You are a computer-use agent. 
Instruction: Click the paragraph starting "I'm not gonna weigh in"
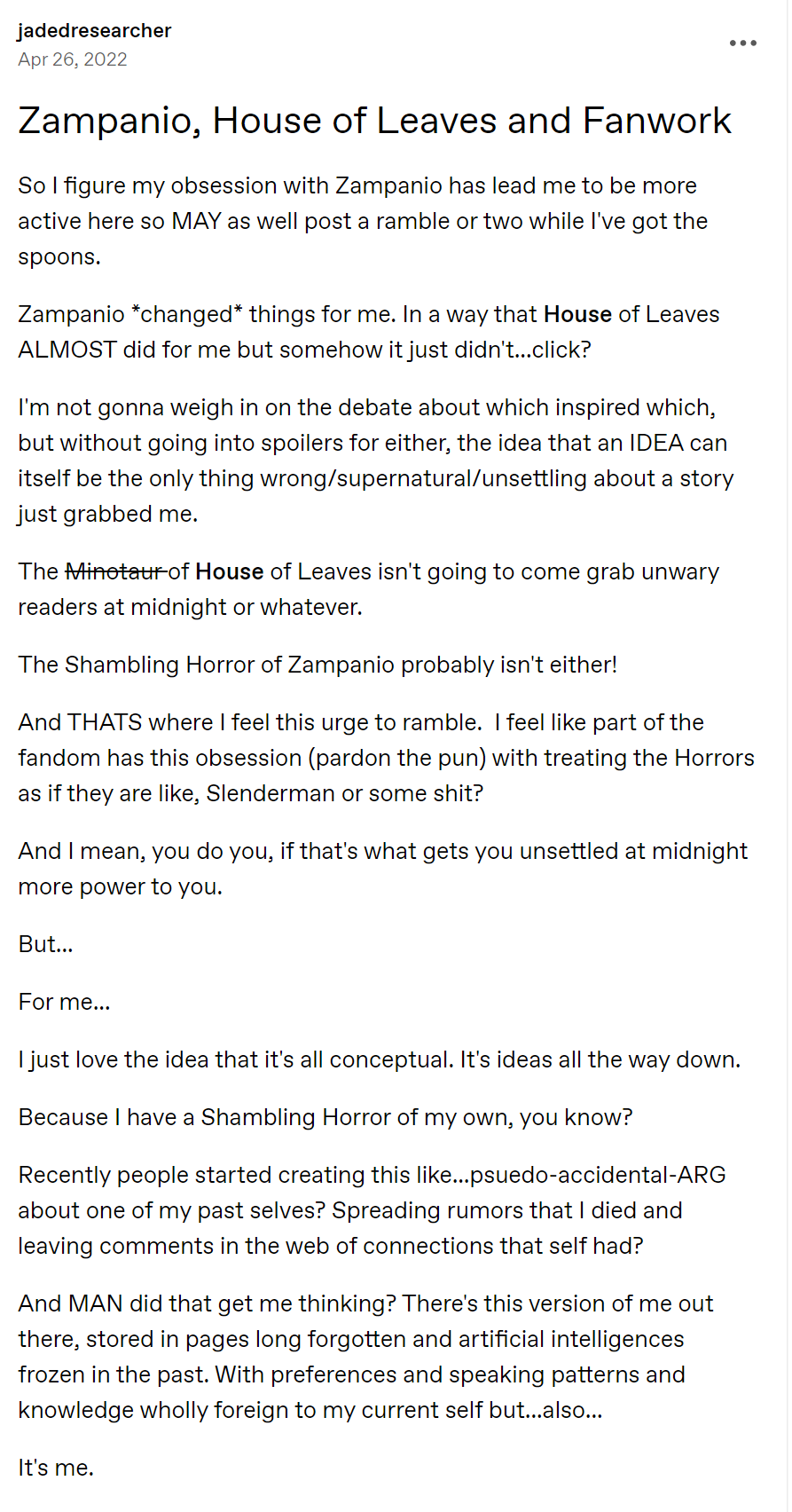tap(376, 461)
